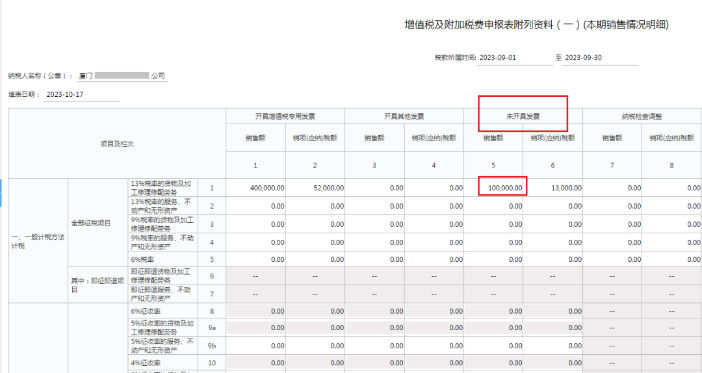The width and height of the screenshot is (702, 373).
Task: Click column 5 sales cell in row 3
Action: 493,224
